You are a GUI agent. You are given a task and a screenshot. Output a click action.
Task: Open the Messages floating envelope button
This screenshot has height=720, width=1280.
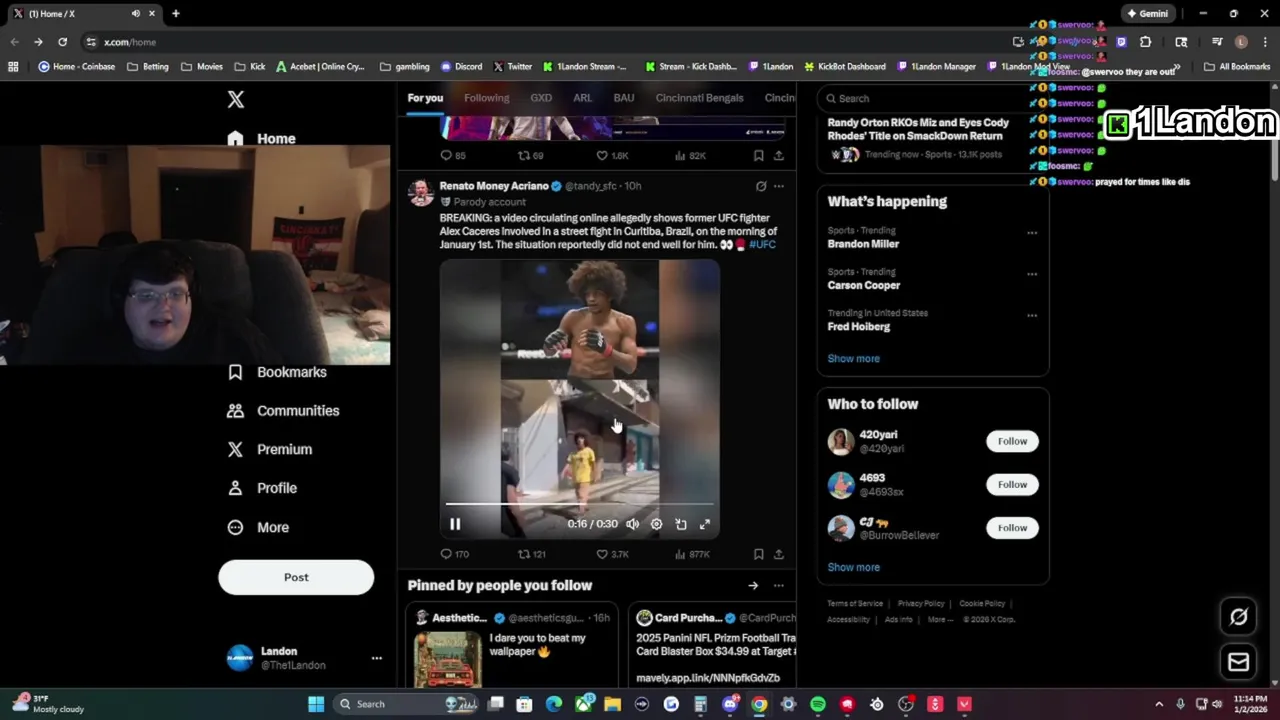[x=1238, y=662]
